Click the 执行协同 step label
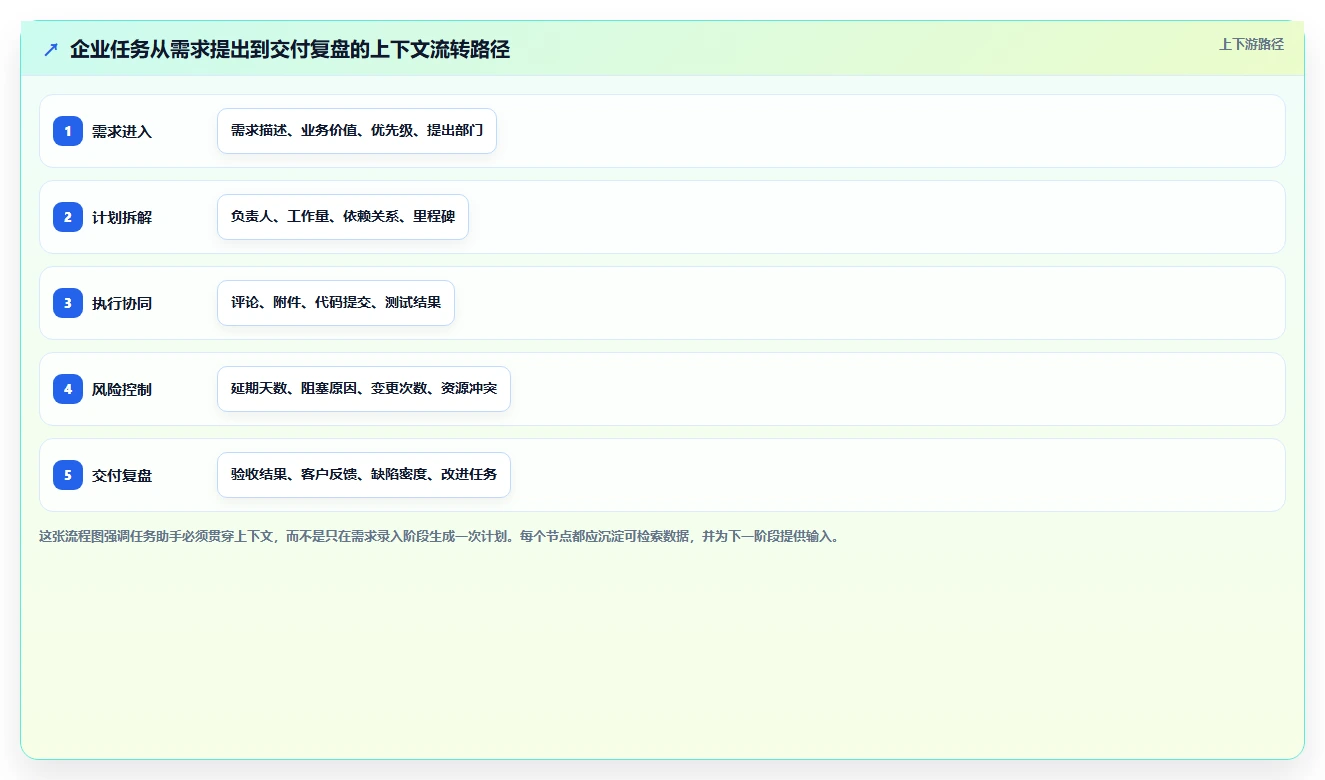This screenshot has width=1325, height=780. click(x=122, y=303)
